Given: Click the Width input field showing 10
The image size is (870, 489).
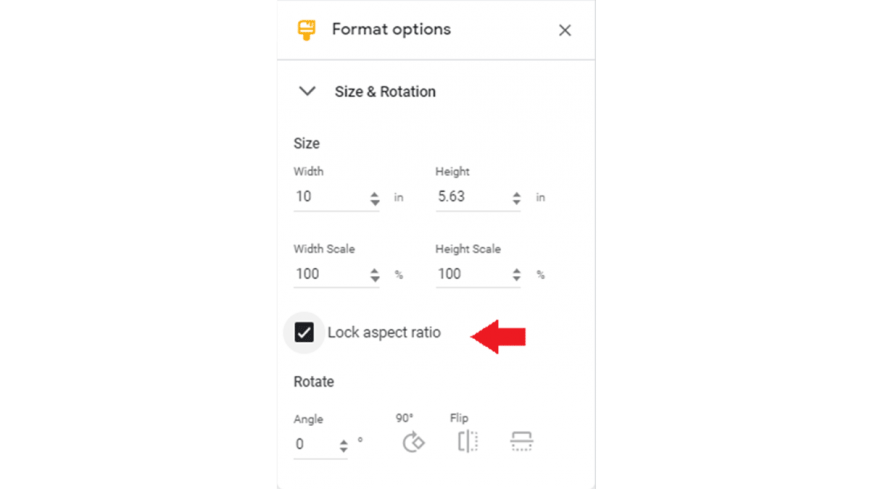Looking at the screenshot, I should click(336, 196).
